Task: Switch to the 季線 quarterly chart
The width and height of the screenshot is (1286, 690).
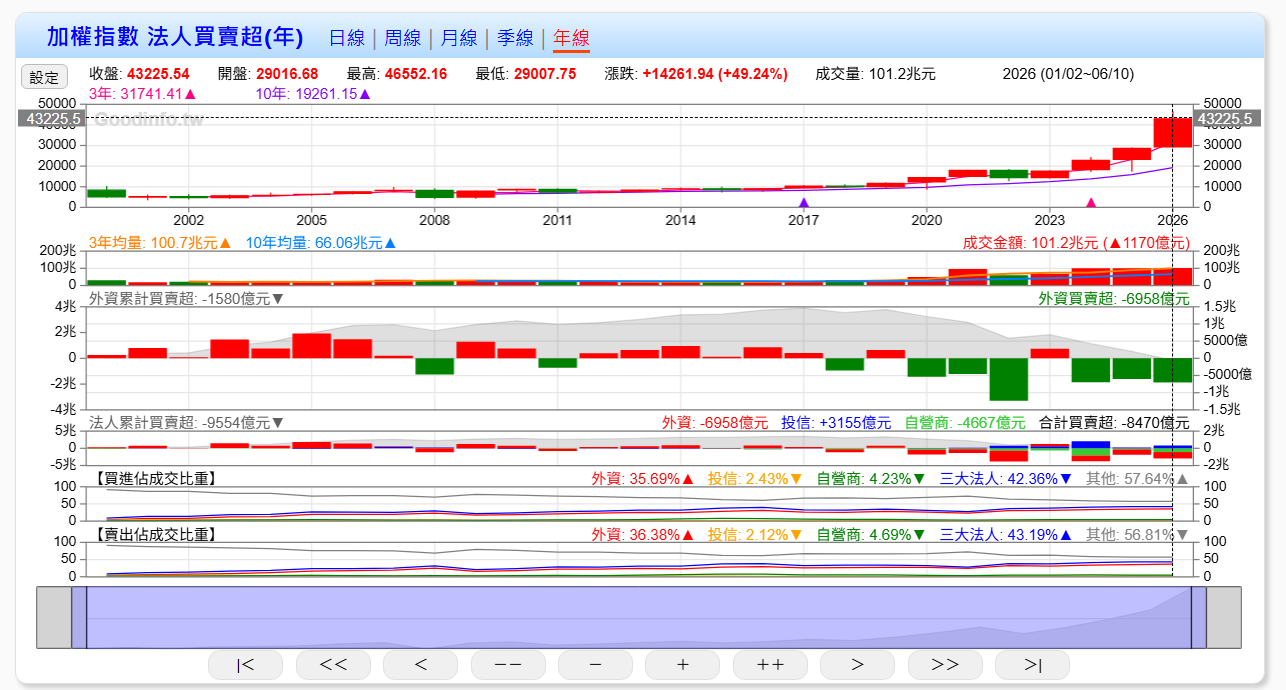Action: pyautogui.click(x=515, y=38)
